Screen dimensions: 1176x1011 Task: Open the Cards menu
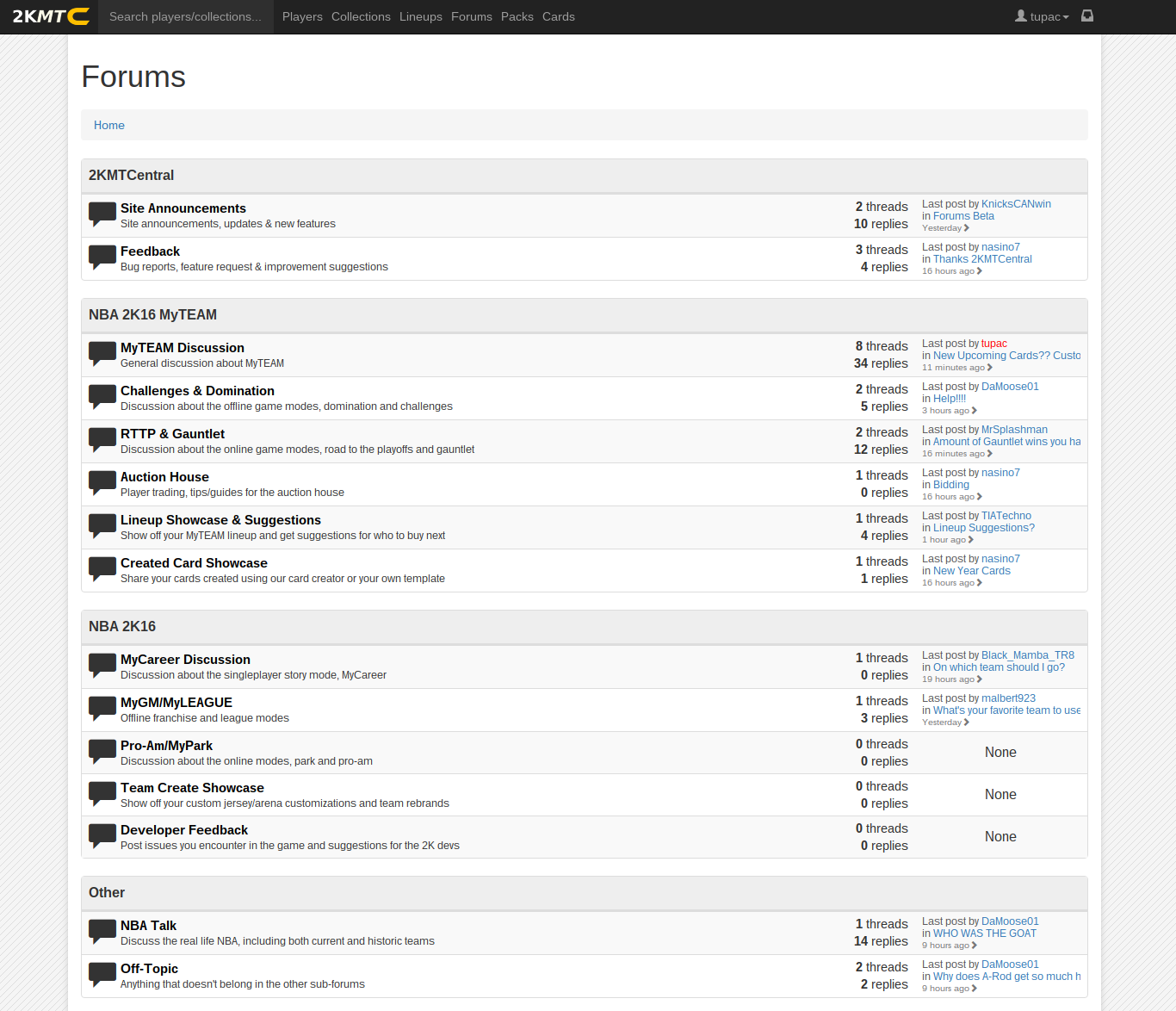click(559, 16)
